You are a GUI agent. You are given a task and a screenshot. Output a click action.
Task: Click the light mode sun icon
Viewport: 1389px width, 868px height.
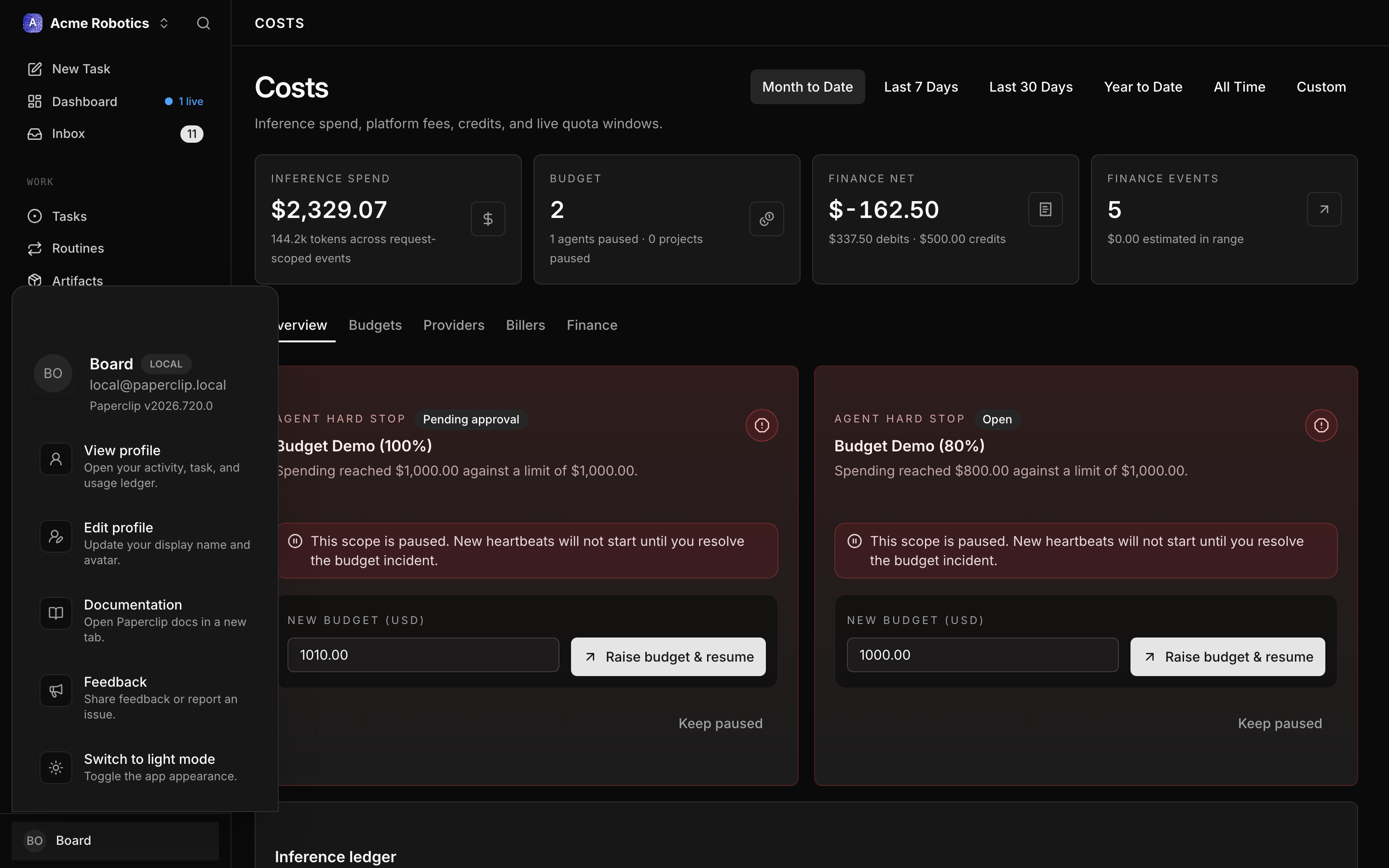point(55,768)
